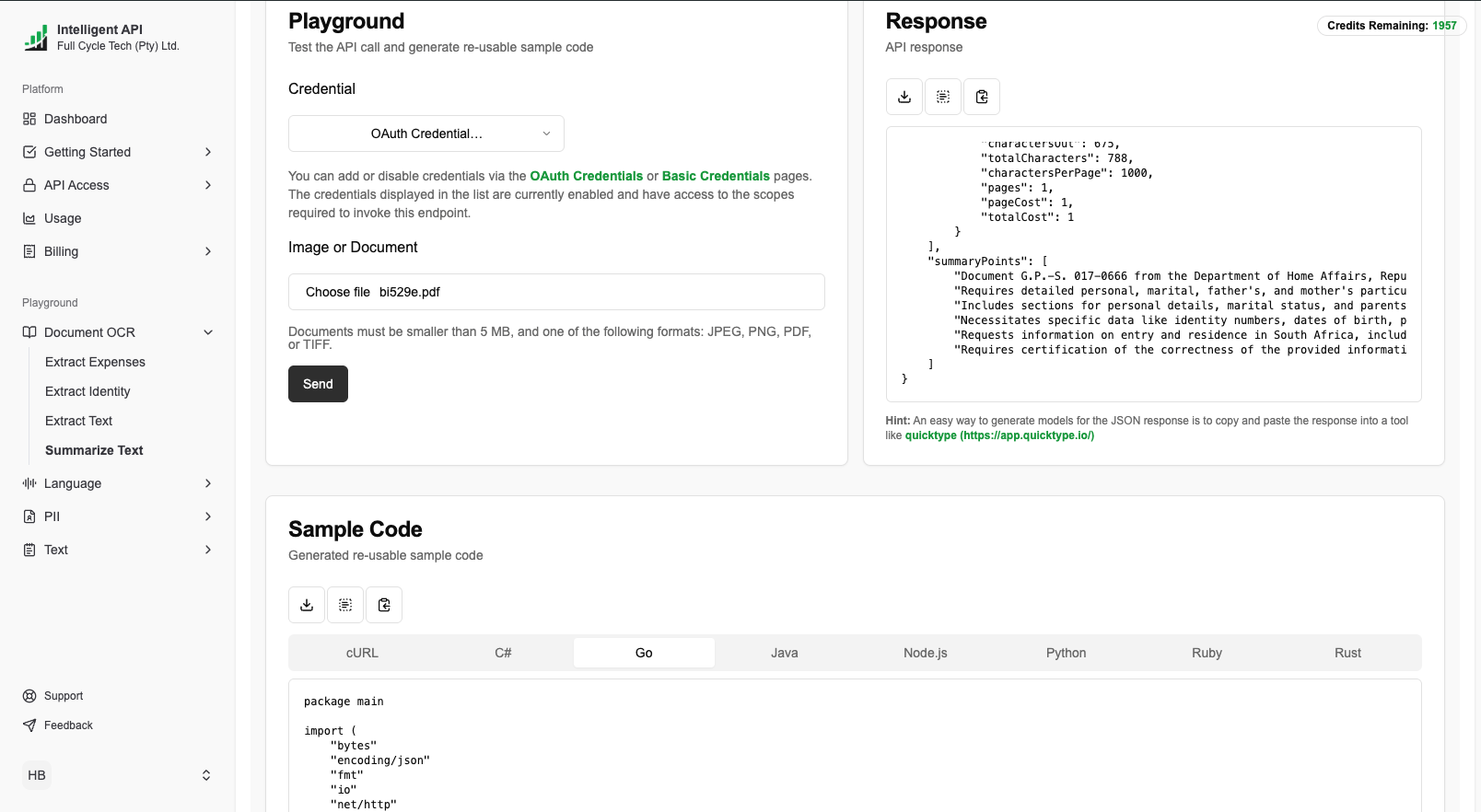Open the Support page
Viewport: 1481px width, 812px height.
64,696
